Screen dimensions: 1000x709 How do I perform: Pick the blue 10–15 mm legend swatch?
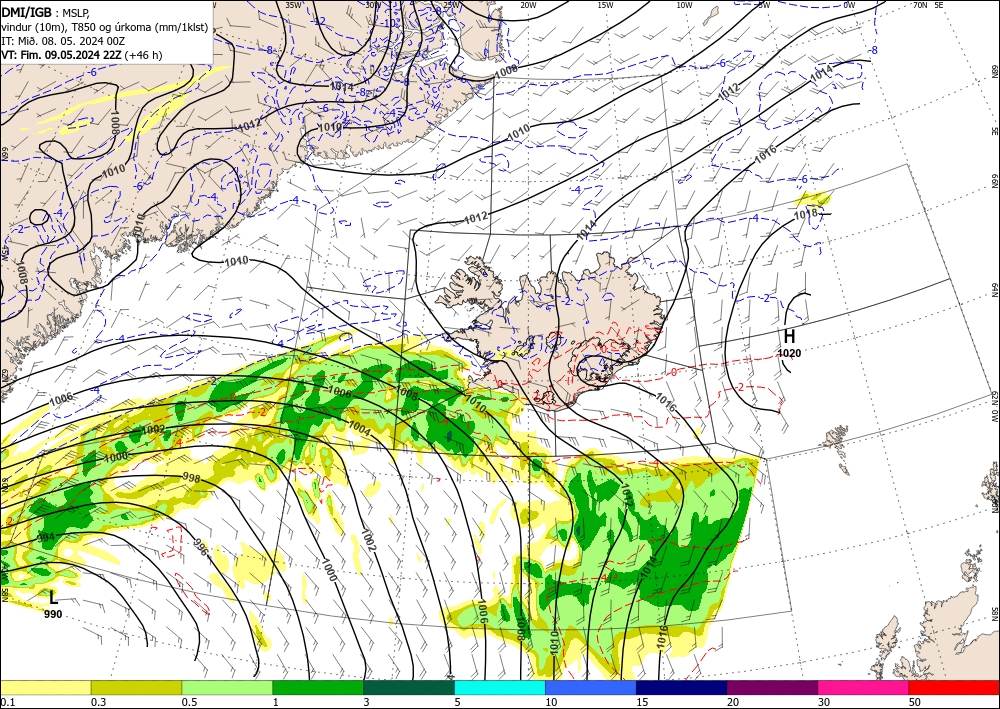[x=591, y=687]
